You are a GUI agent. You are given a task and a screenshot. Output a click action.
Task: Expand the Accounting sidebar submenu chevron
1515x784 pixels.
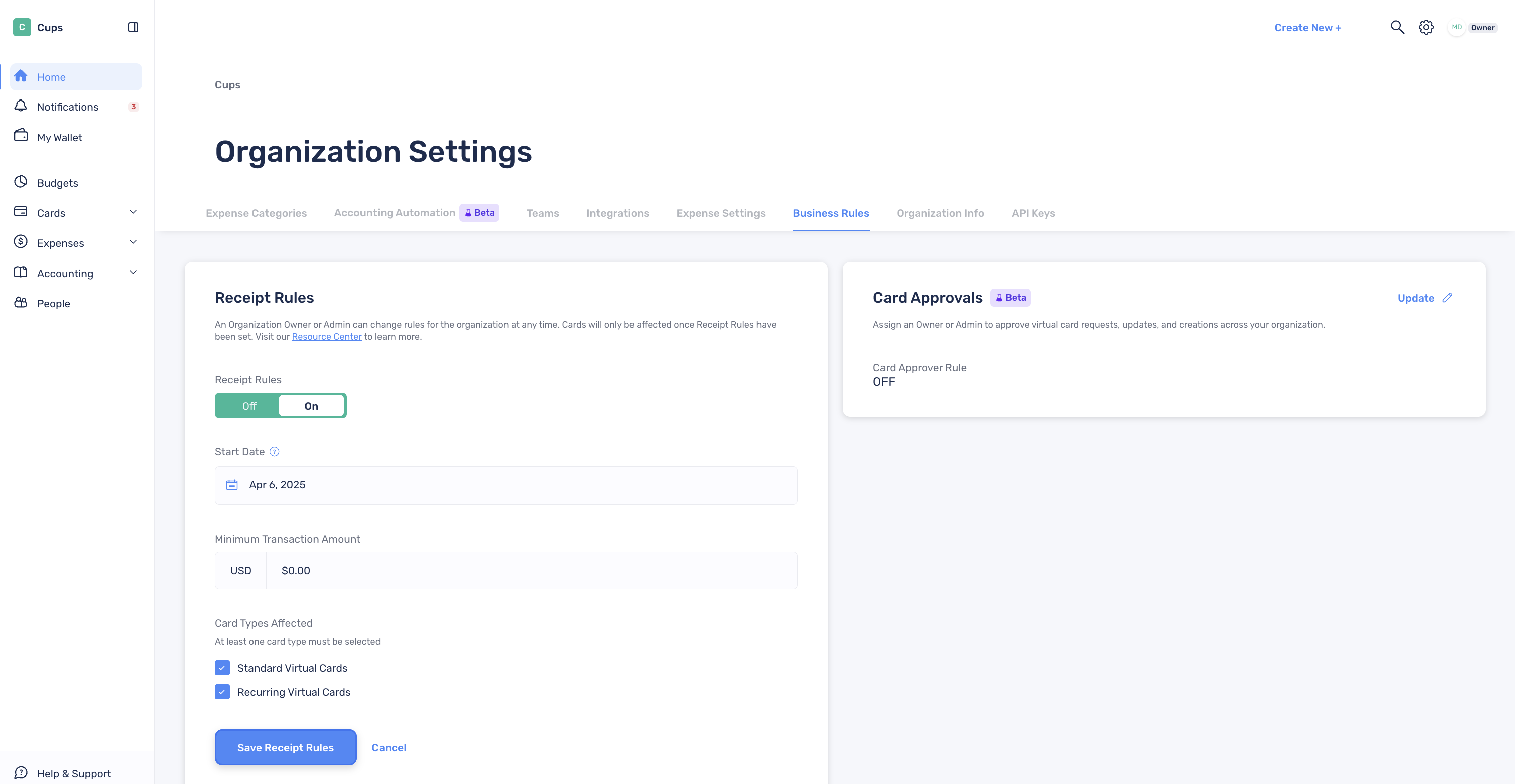coord(133,273)
